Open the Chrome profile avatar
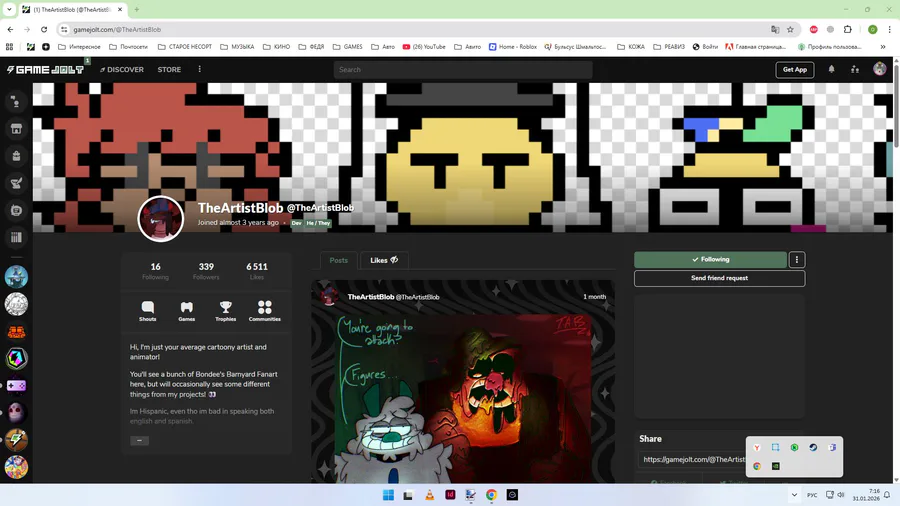 (x=872, y=29)
